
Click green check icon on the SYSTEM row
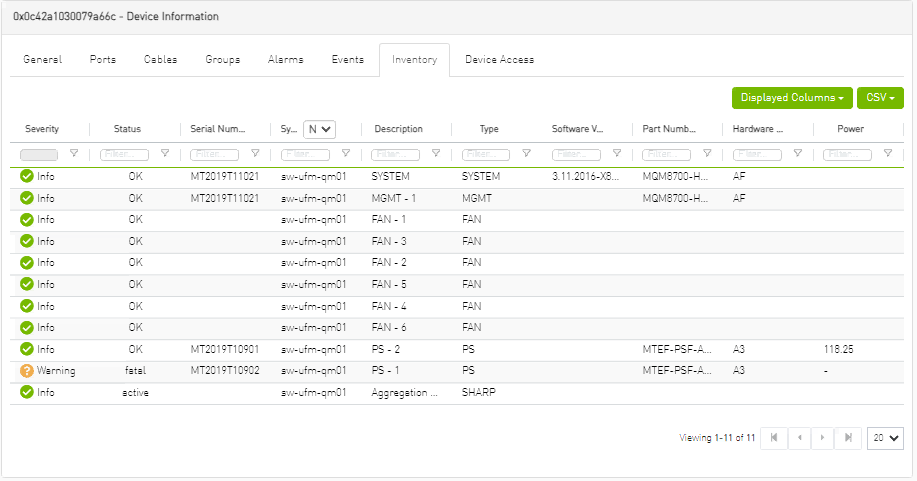pyautogui.click(x=27, y=176)
